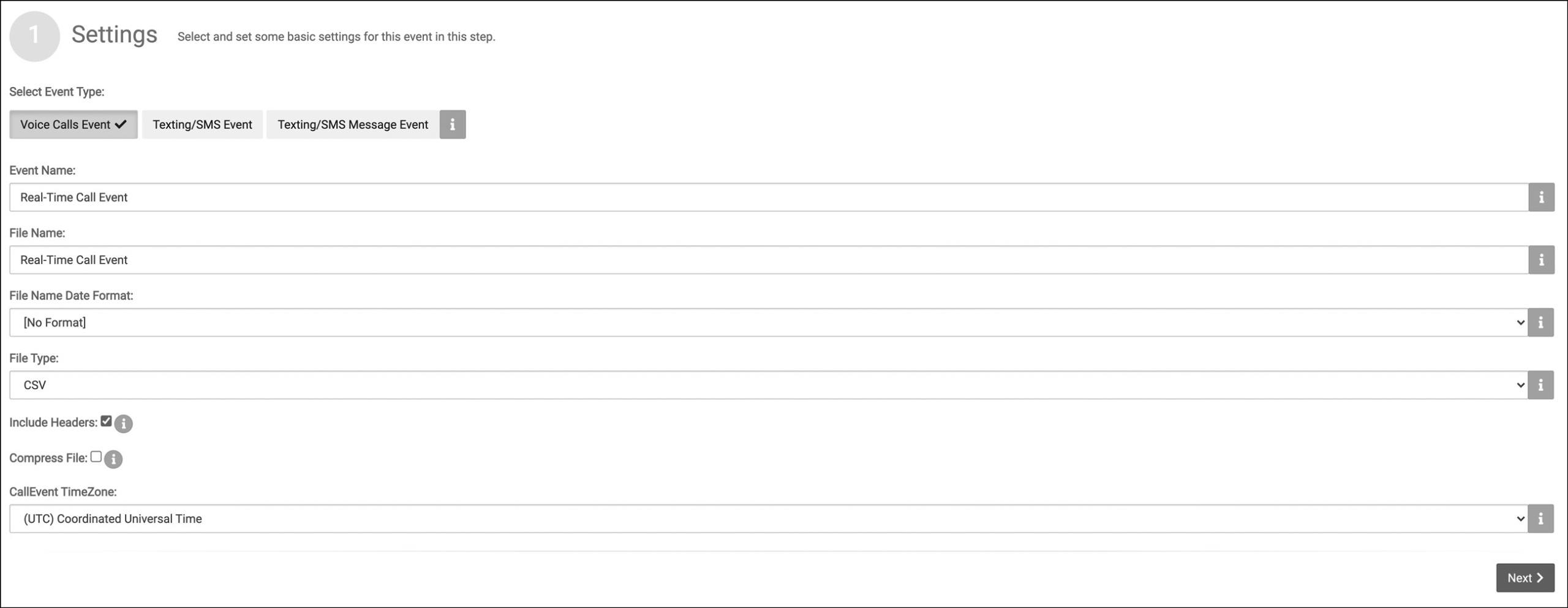The image size is (1568, 608).
Task: Open the File Type CSV dropdown
Action: [769, 385]
